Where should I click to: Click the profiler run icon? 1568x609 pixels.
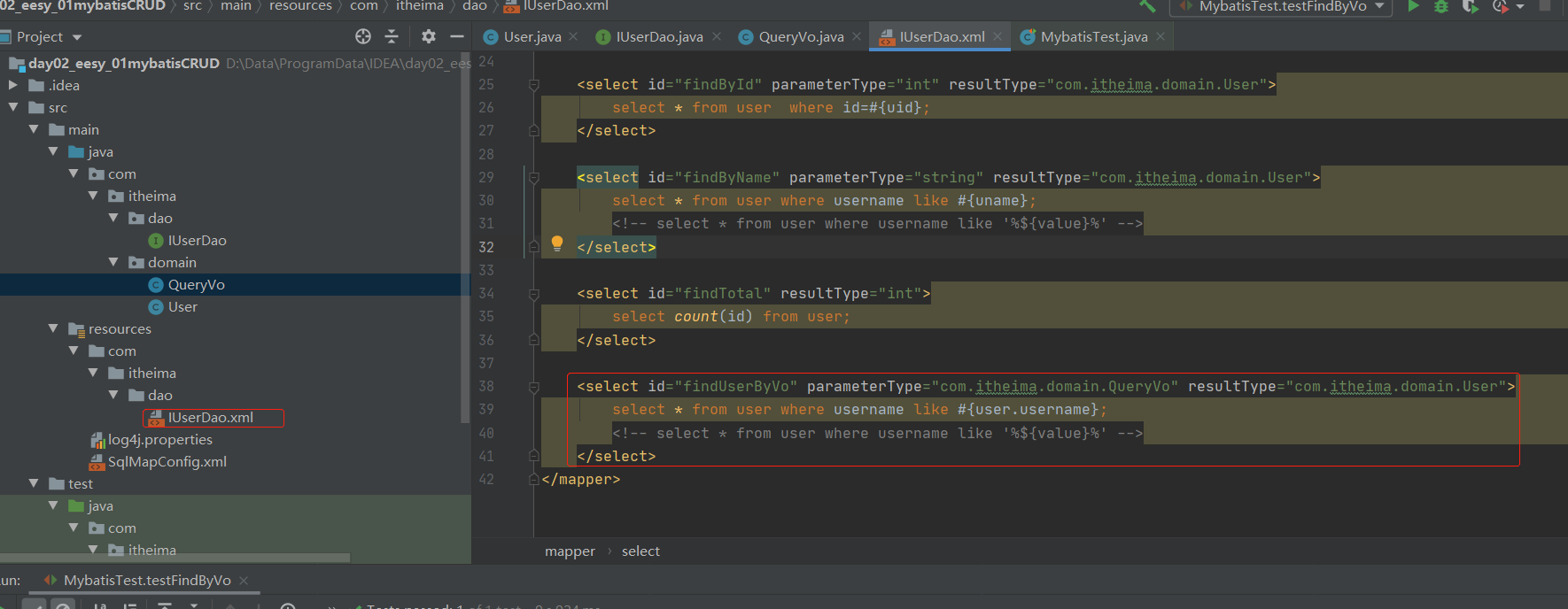[1499, 5]
